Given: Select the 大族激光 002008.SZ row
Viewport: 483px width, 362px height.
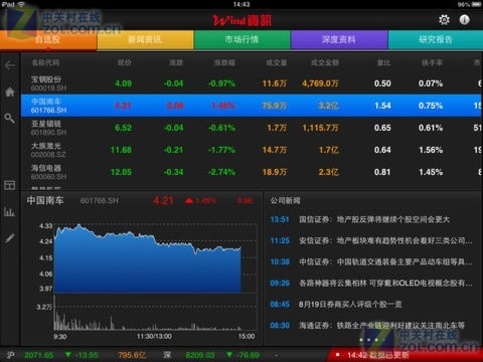Looking at the screenshot, I should pyautogui.click(x=252, y=150).
